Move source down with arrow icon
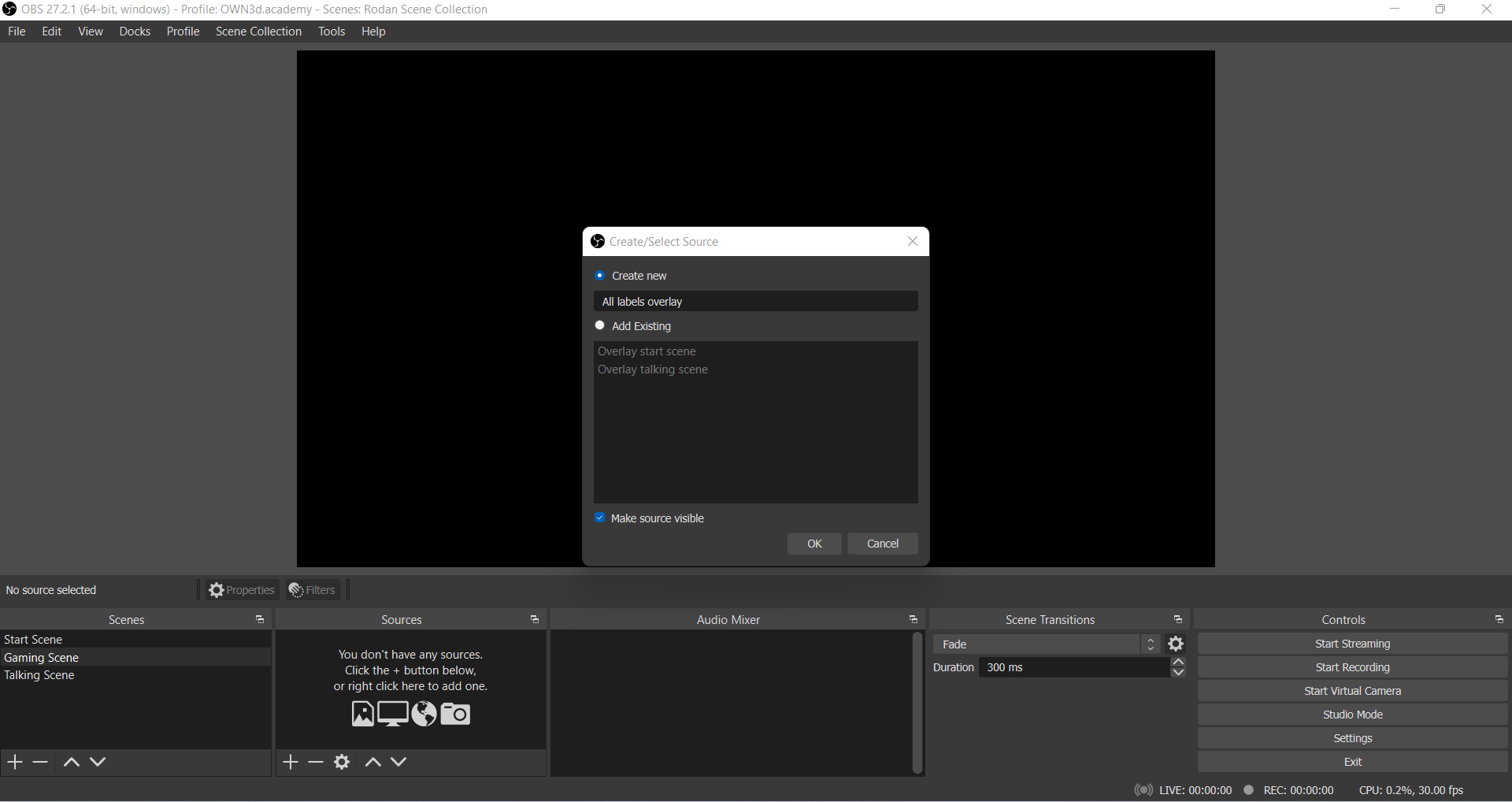The image size is (1512, 802). pos(399,762)
